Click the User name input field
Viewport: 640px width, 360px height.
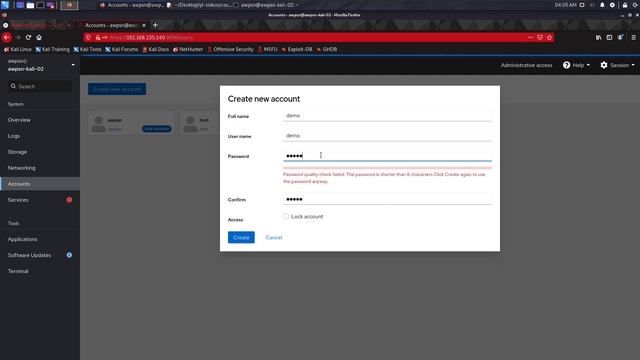(387, 136)
